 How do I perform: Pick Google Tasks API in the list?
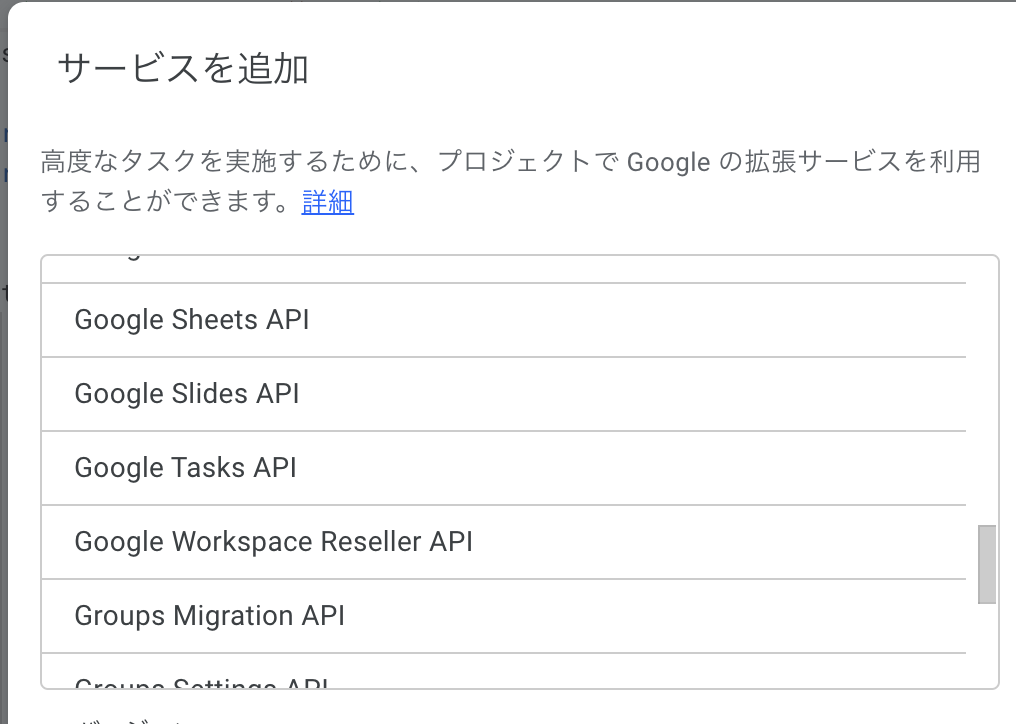click(186, 468)
